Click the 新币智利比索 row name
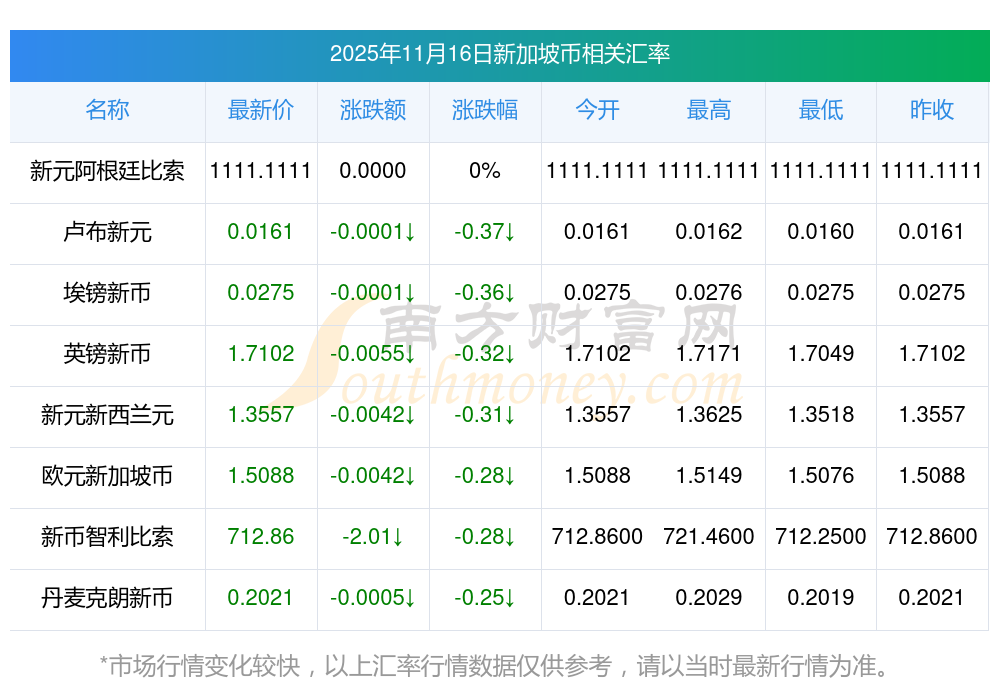 (107, 537)
